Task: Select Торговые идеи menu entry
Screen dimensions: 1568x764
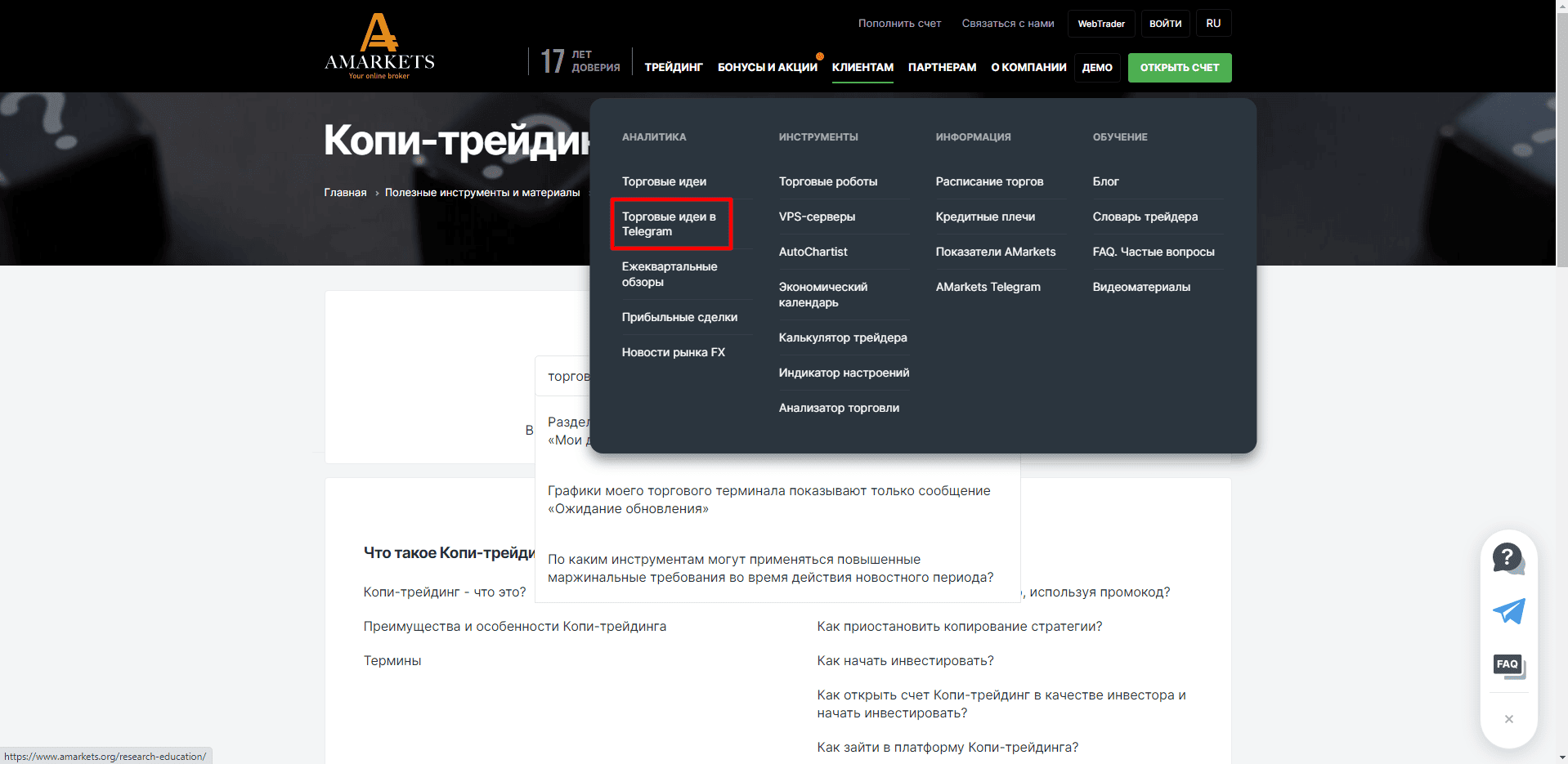Action: pyautogui.click(x=664, y=181)
